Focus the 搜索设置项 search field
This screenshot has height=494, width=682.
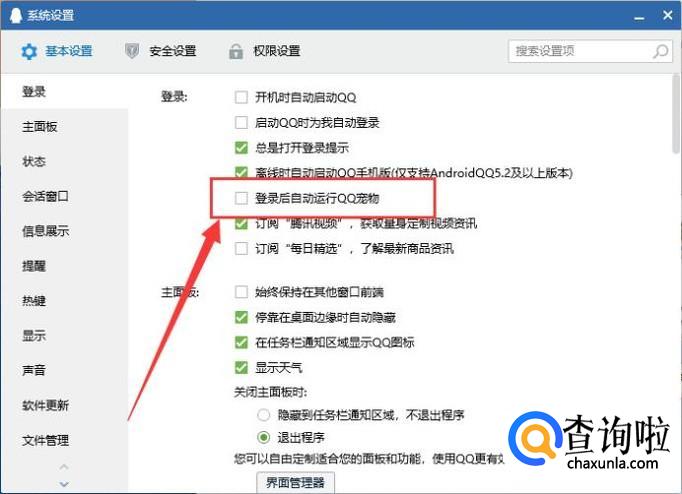590,51
